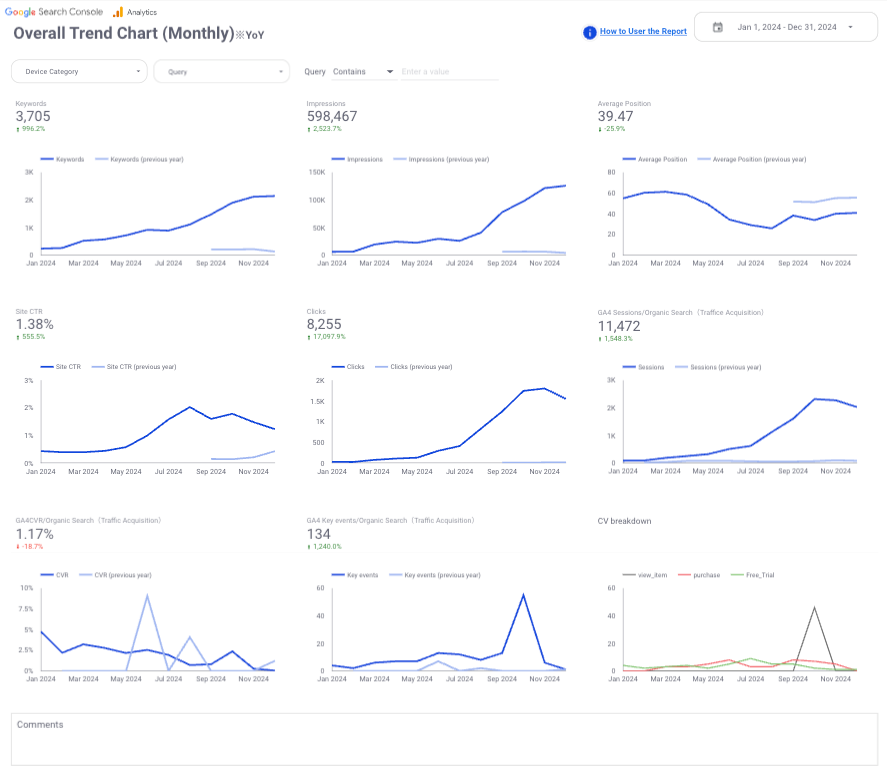The width and height of the screenshot is (887, 770).
Task: Click the Google Search Console logo
Action: [x=54, y=12]
